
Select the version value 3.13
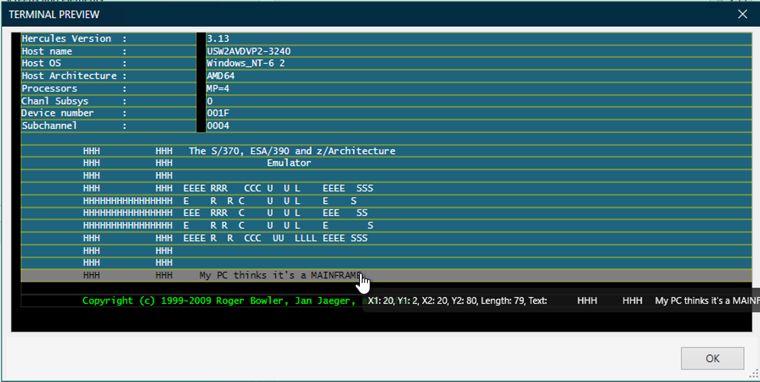click(x=479, y=39)
